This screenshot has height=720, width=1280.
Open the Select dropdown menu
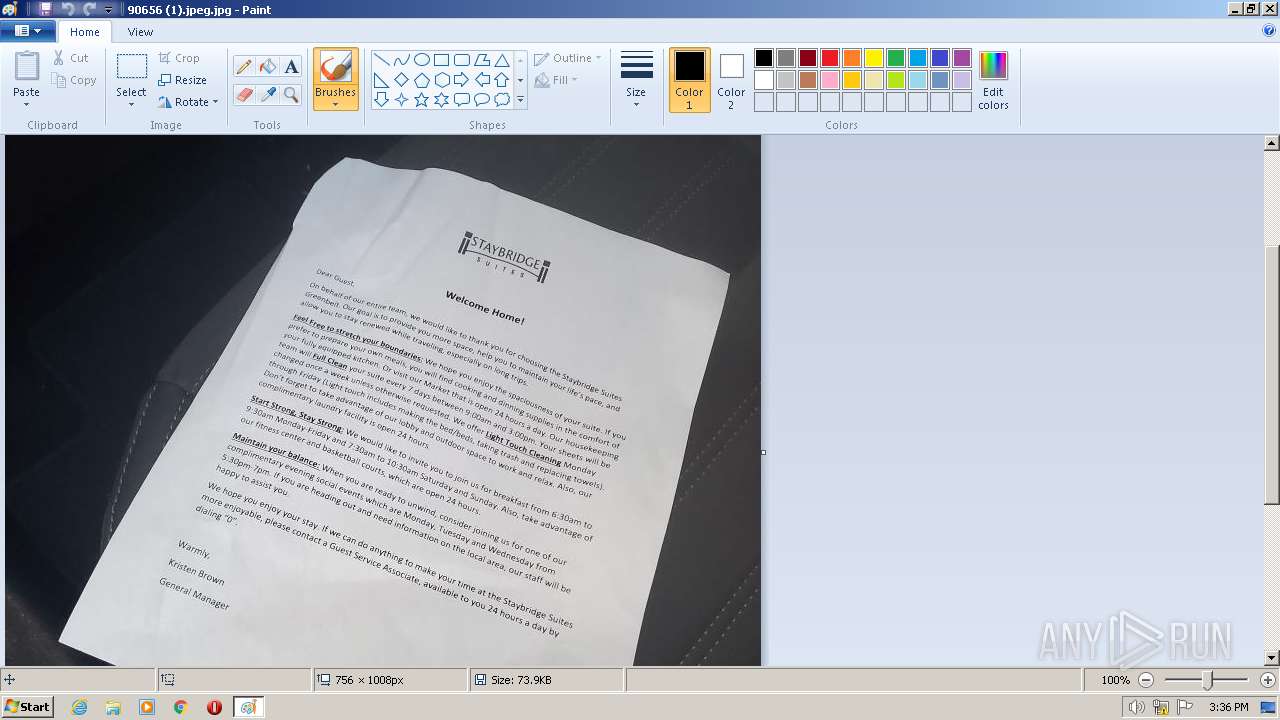[x=131, y=104]
